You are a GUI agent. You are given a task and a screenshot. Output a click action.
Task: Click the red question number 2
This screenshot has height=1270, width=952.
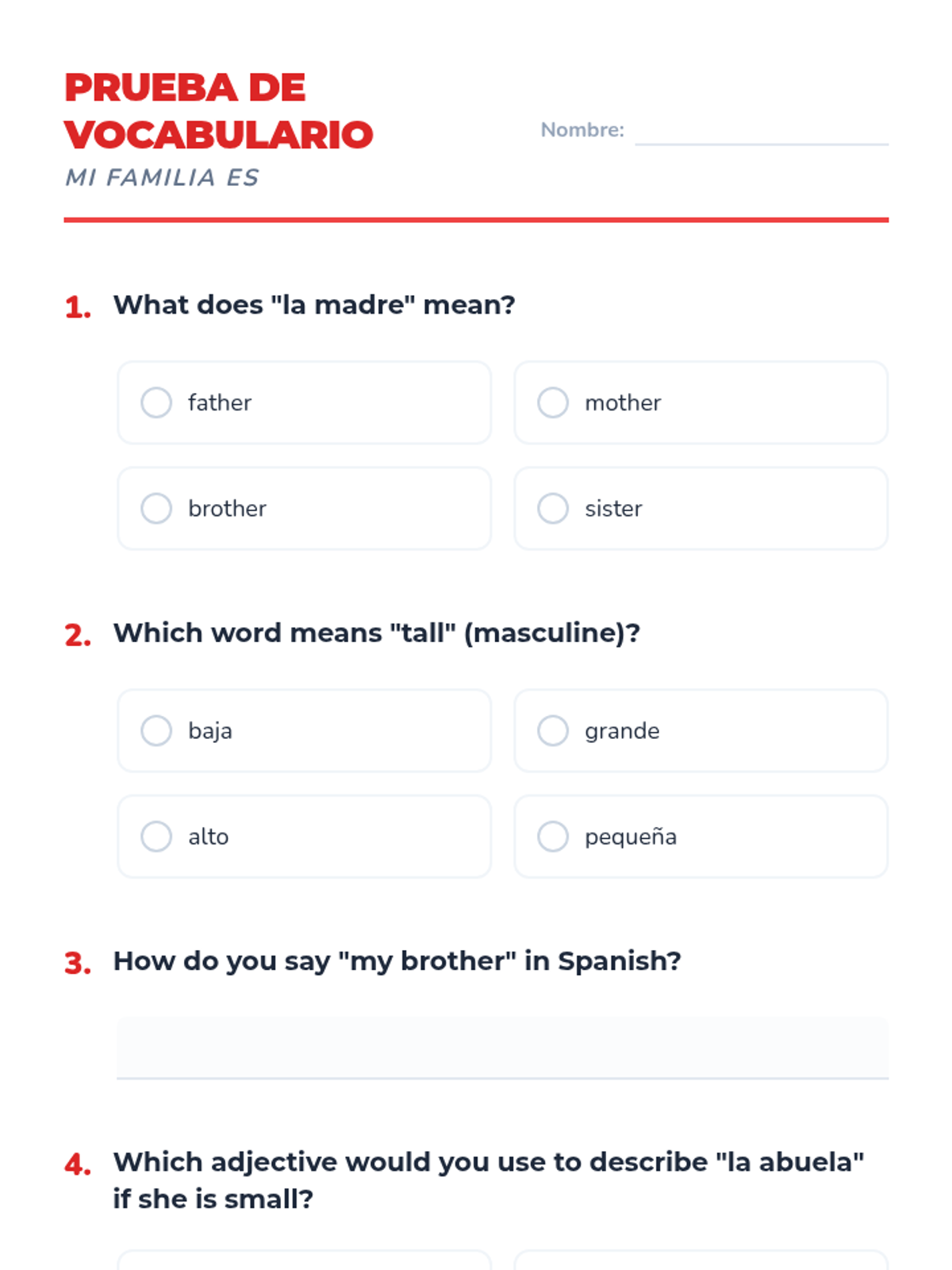tap(78, 635)
